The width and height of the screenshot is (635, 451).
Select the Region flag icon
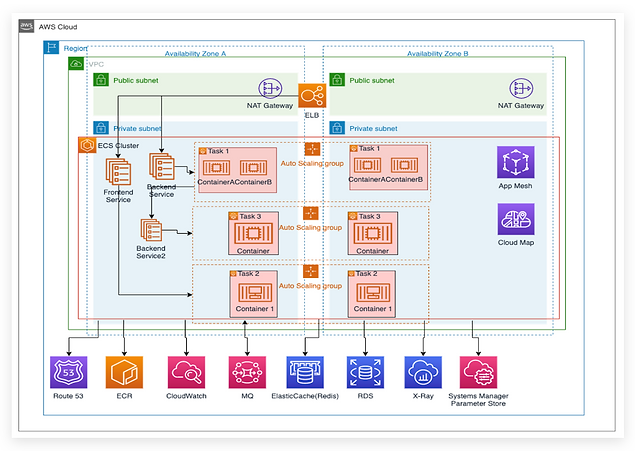(51, 47)
